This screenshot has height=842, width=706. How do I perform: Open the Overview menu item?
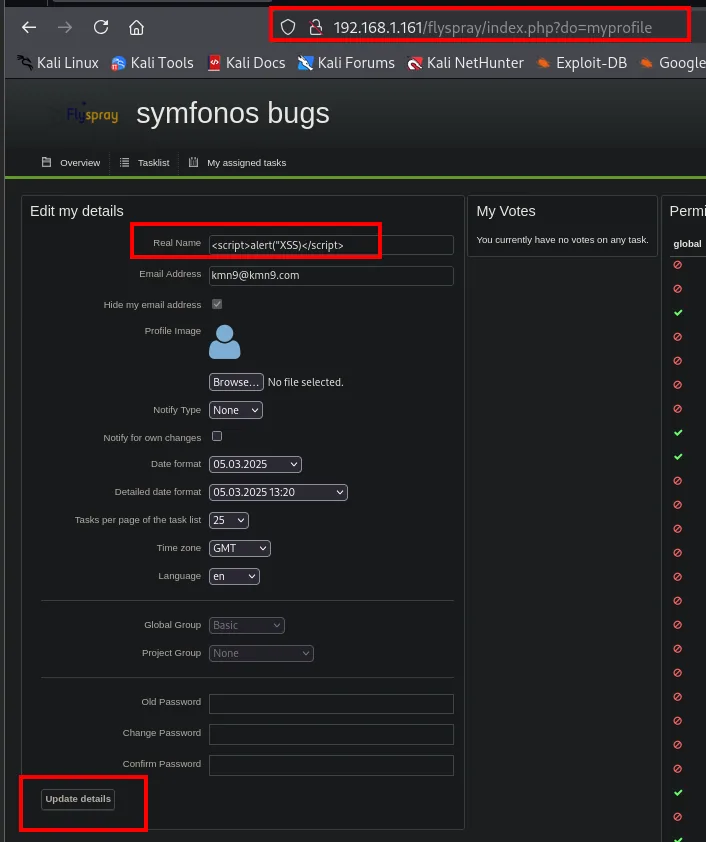(x=71, y=163)
